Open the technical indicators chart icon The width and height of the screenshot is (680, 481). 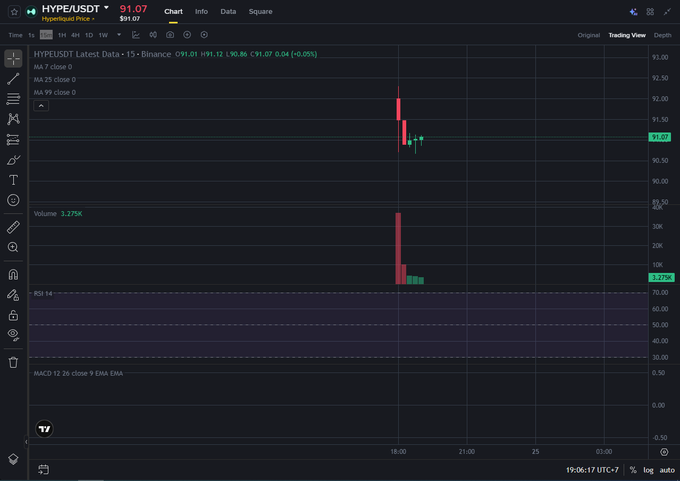(136, 35)
